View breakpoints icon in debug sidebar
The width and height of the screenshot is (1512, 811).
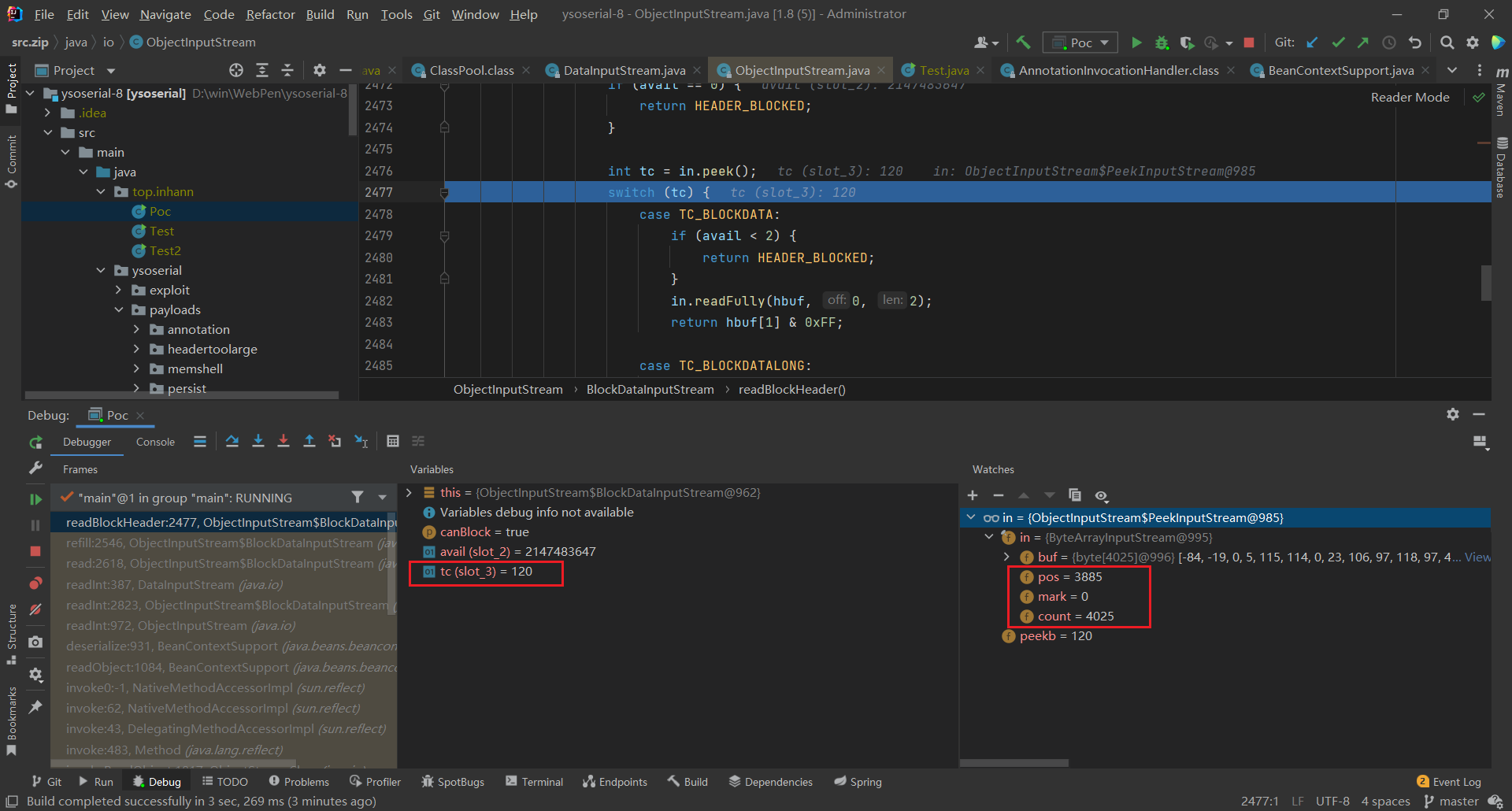pos(35,583)
